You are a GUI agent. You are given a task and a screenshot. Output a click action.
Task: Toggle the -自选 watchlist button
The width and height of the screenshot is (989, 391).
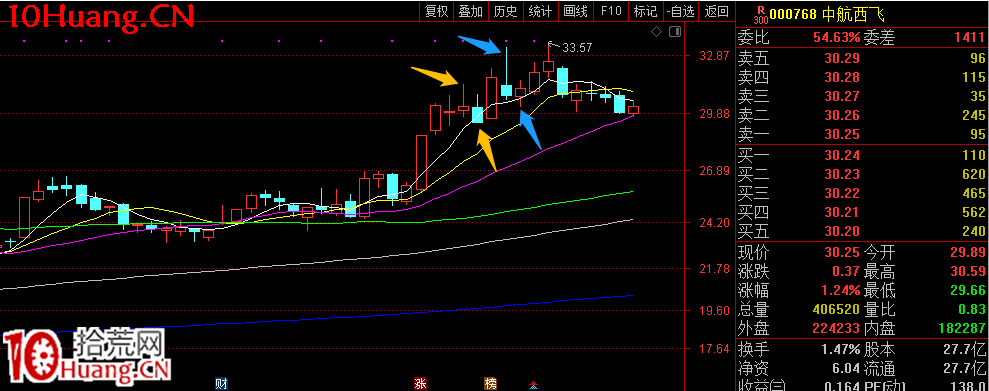(681, 11)
